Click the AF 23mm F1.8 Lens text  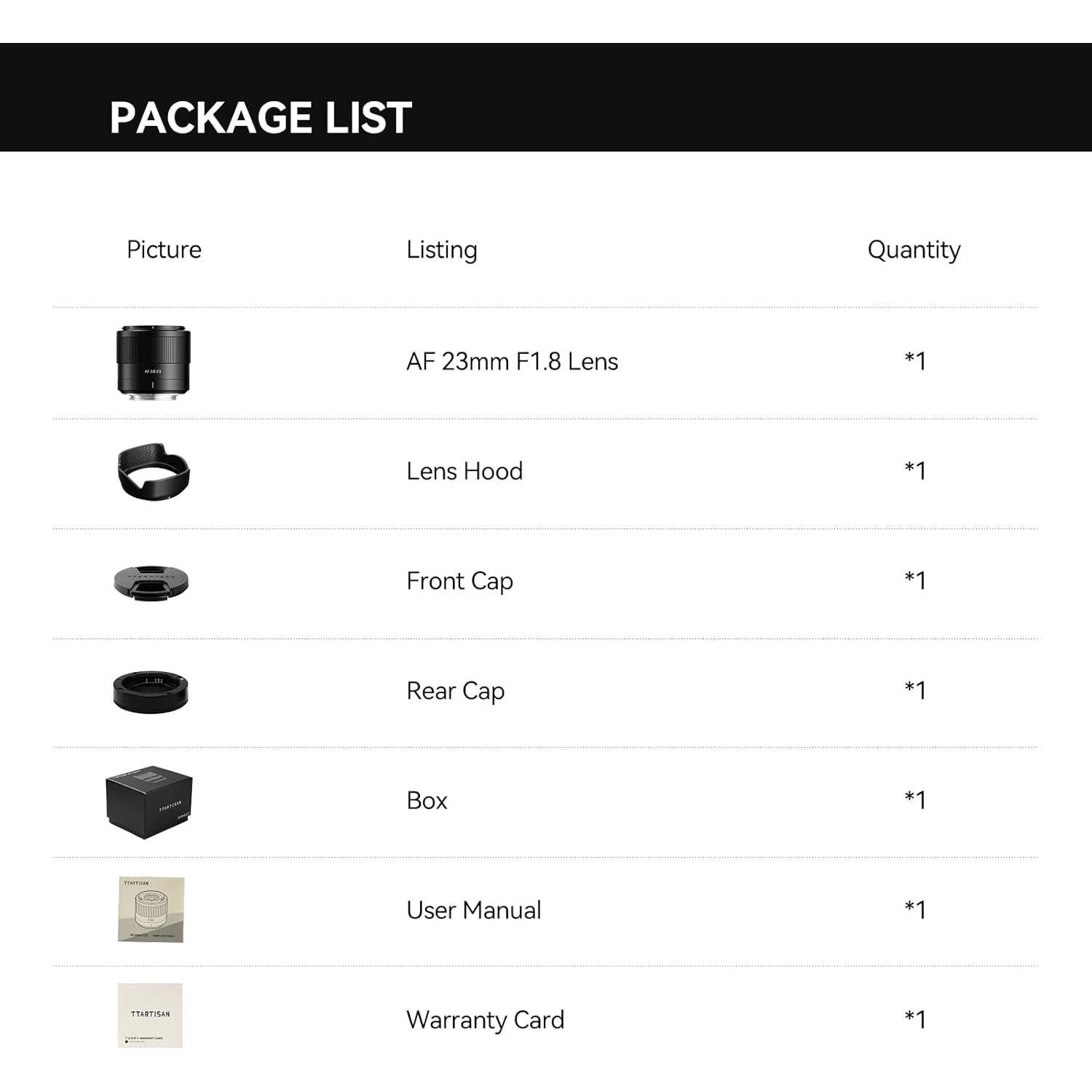[512, 362]
